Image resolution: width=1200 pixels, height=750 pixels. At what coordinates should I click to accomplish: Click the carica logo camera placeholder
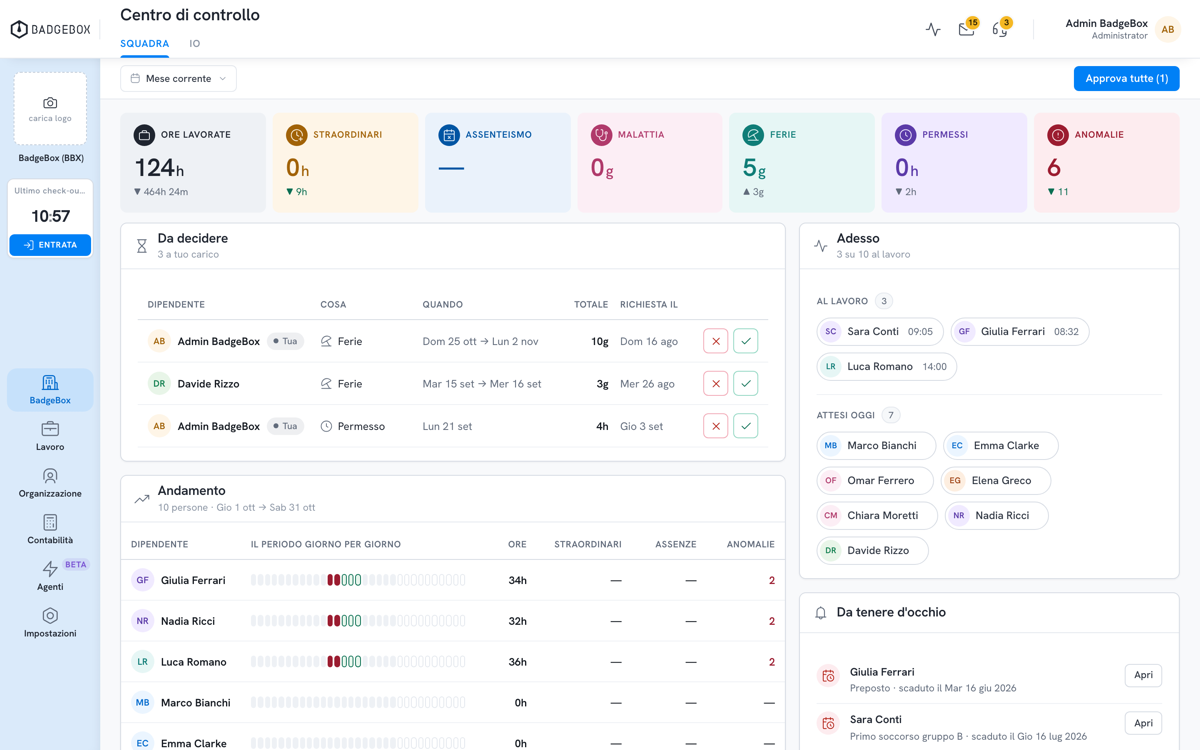click(50, 109)
